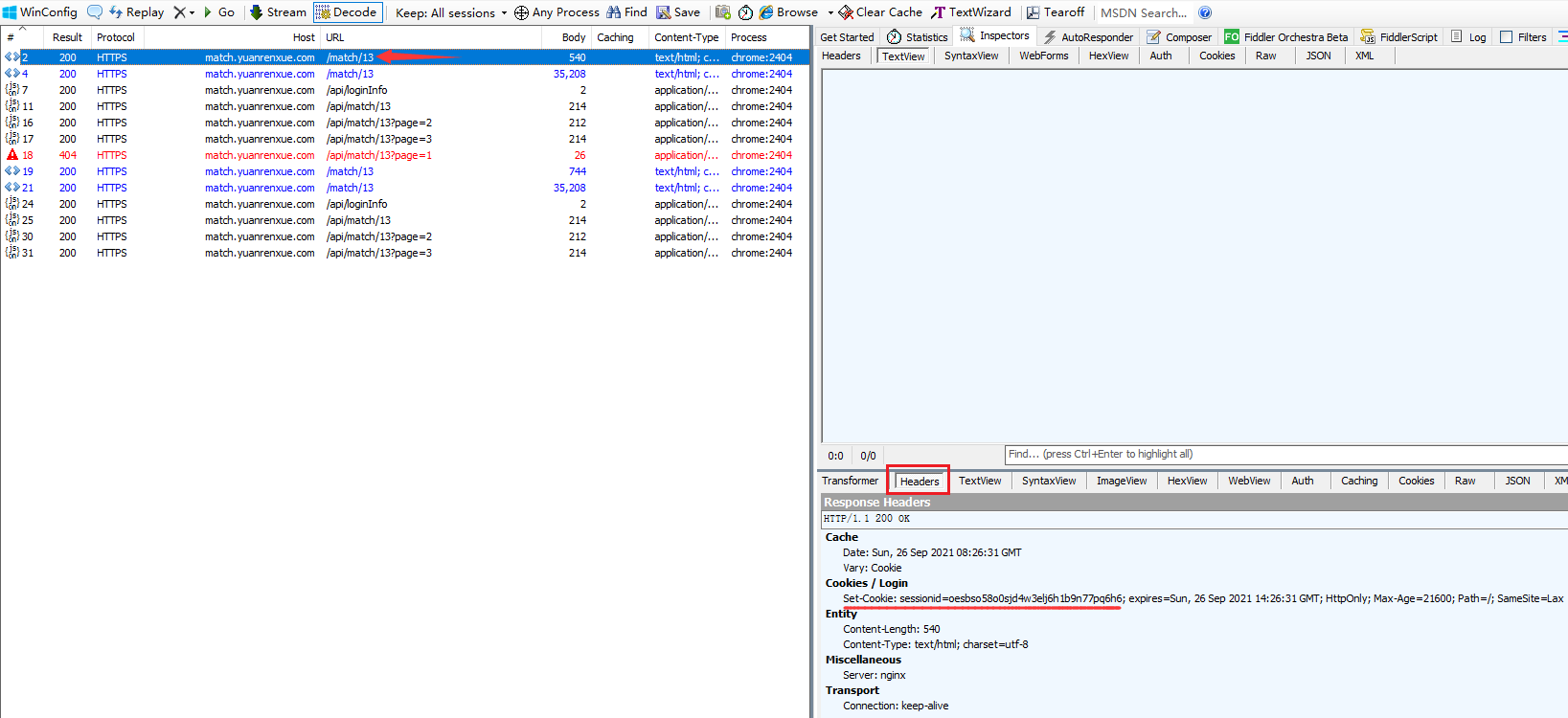
Task: Select the 404 session row 18
Action: (x=259, y=155)
